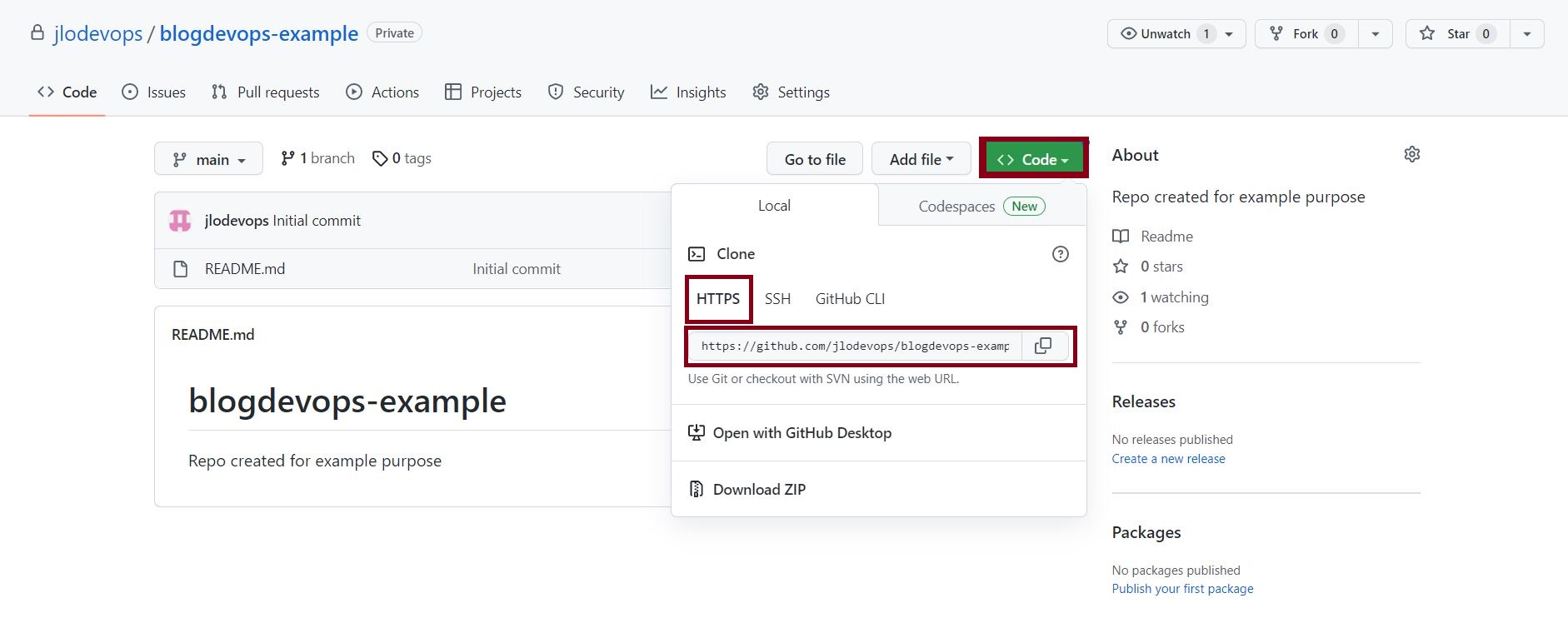Screen dimensions: 1568x638
Task: Click the star icon beside 0 stars
Action: pos(1121,267)
